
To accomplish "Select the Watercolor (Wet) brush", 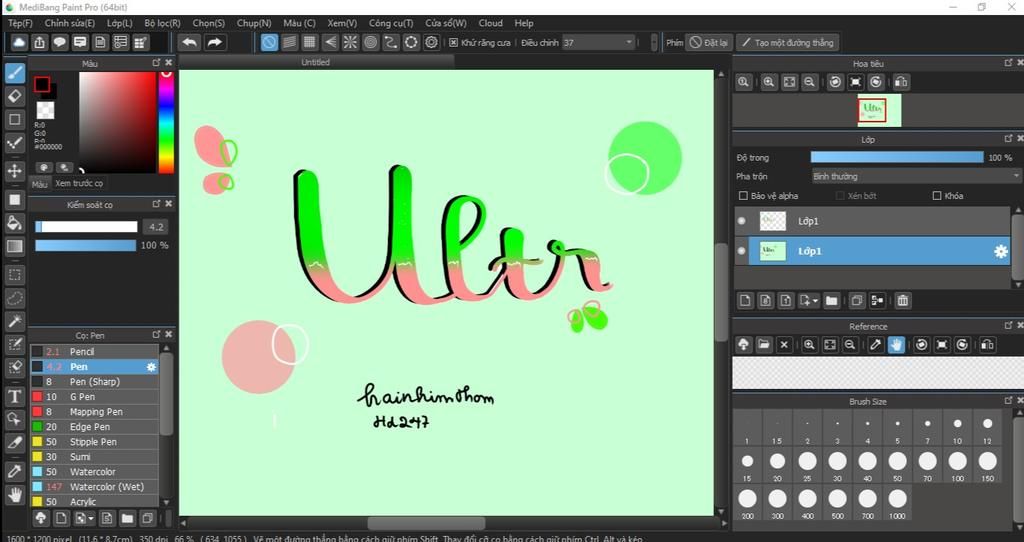I will tap(95, 486).
